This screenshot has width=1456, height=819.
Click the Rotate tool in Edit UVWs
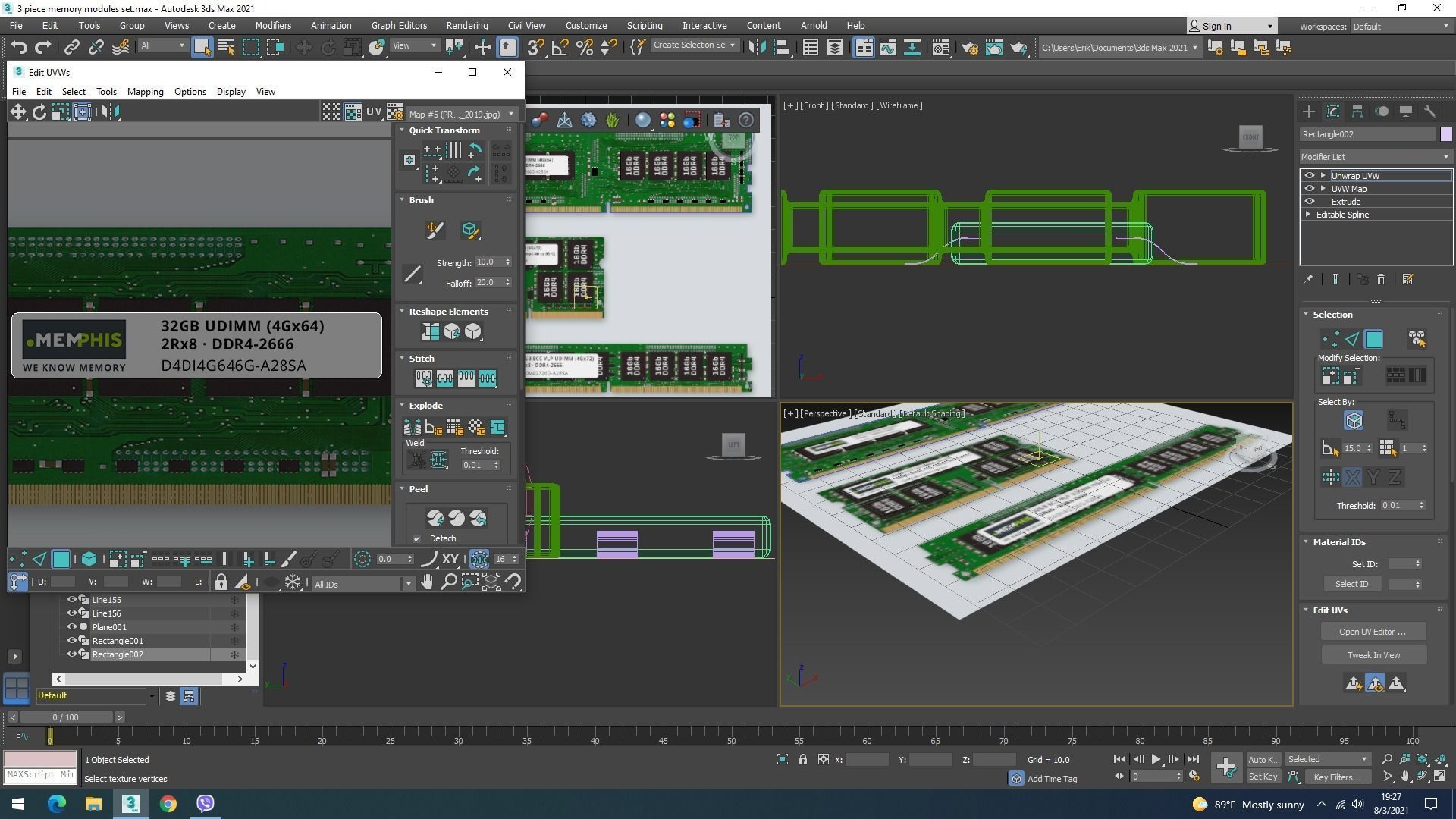click(39, 112)
